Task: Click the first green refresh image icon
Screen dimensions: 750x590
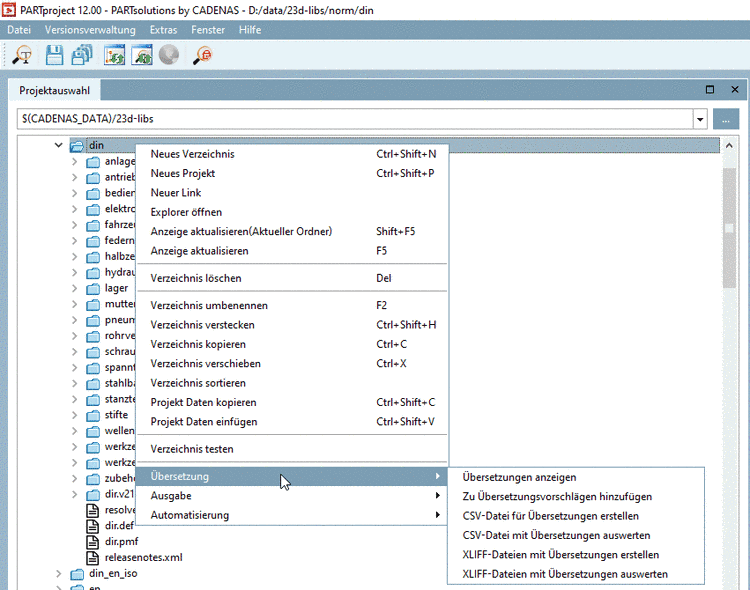Action: 114,55
